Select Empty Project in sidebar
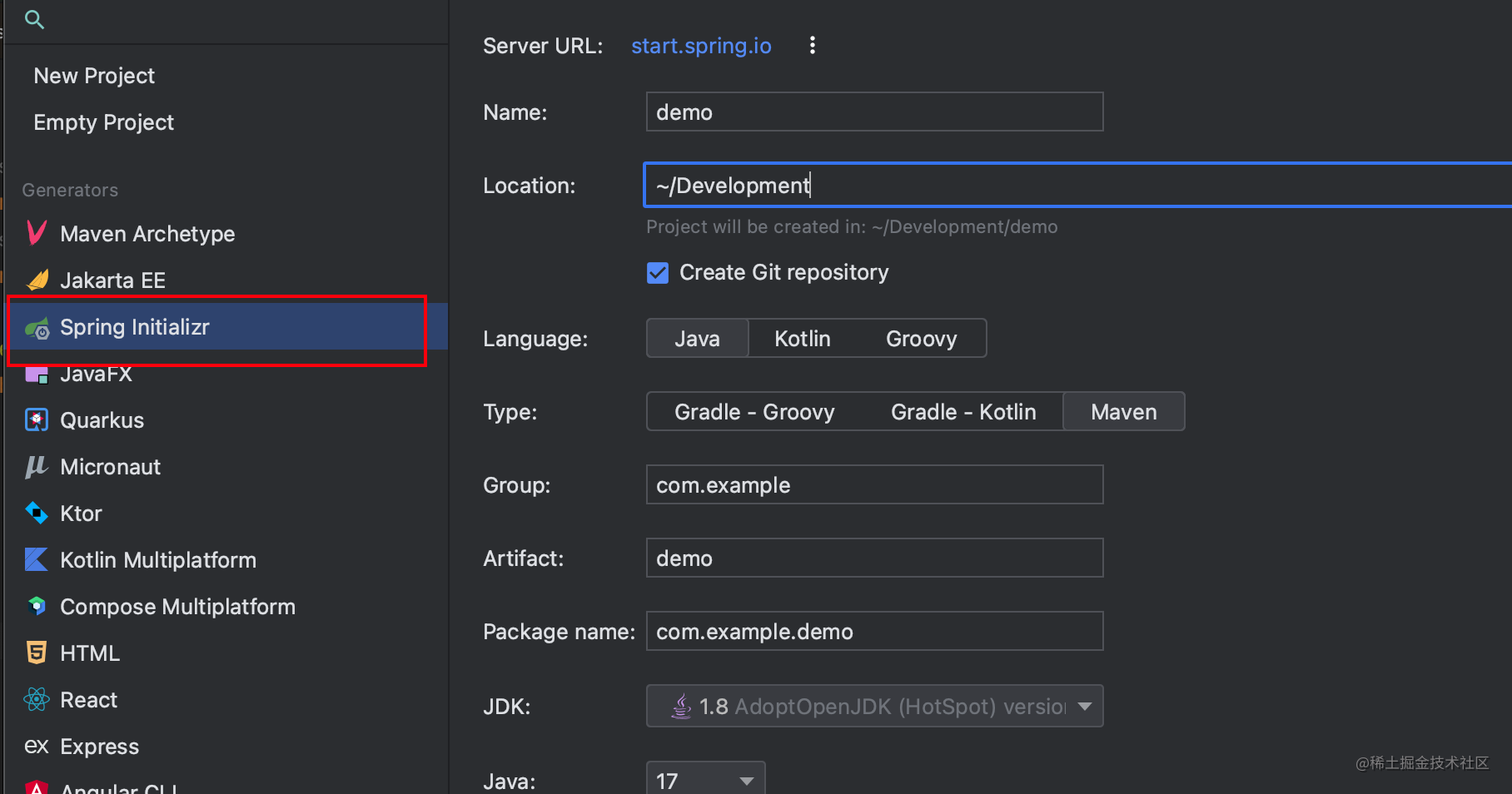1512x794 pixels. [x=104, y=122]
